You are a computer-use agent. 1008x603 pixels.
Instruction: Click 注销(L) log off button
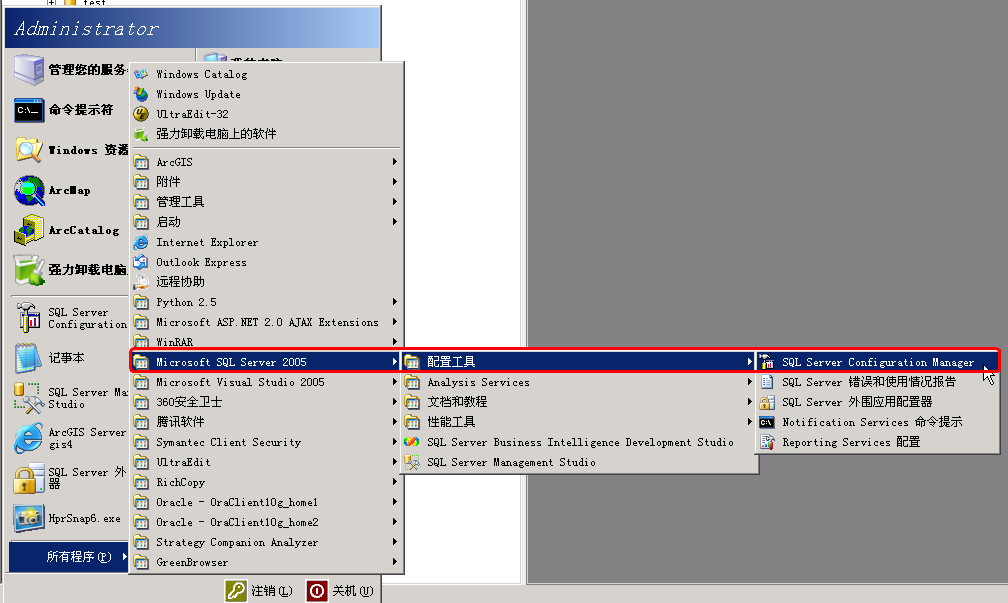coord(259,591)
